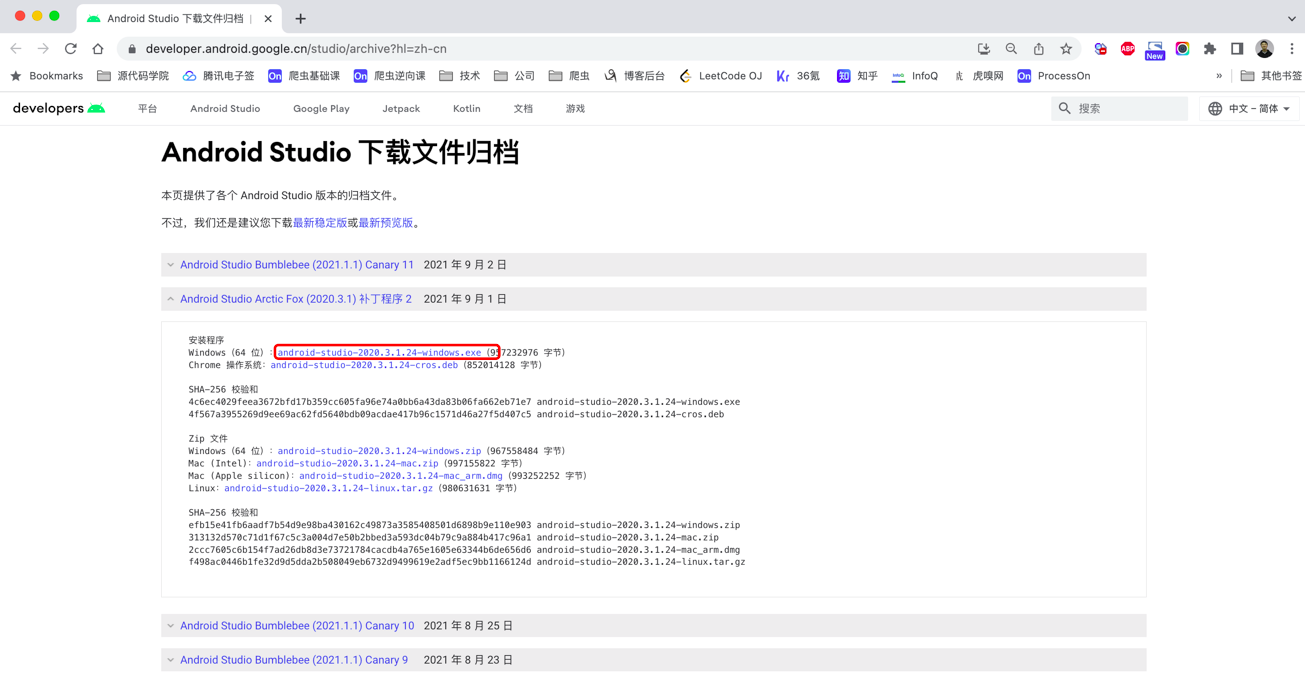Open the translate extension icon
The width and height of the screenshot is (1305, 676).
click(1100, 48)
